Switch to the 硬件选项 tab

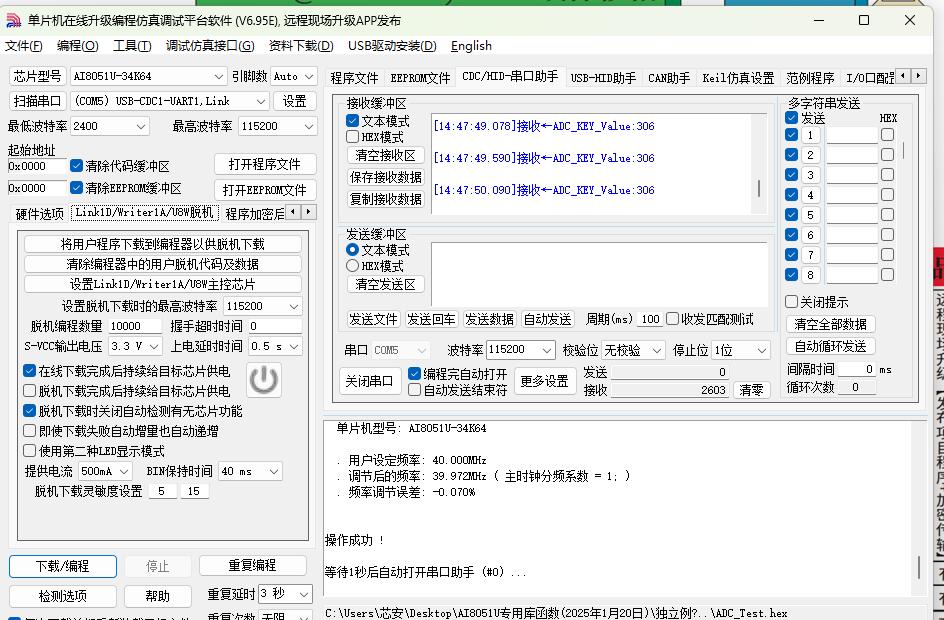click(x=39, y=213)
